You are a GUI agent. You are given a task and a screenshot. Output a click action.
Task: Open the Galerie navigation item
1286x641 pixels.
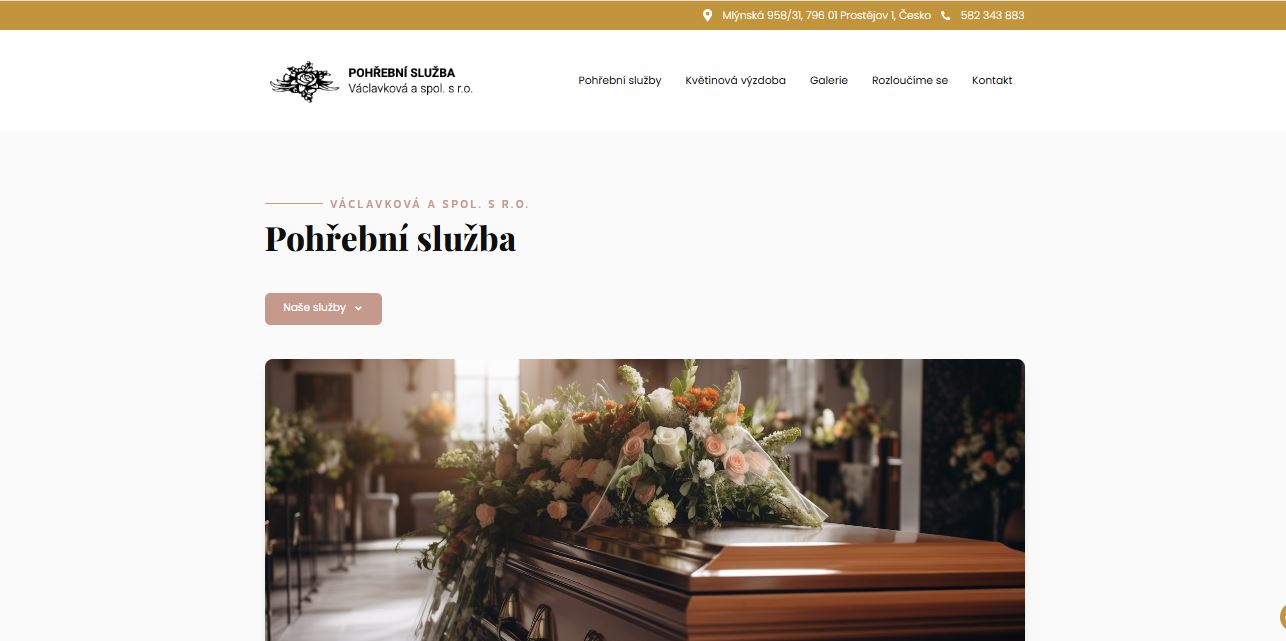click(829, 81)
